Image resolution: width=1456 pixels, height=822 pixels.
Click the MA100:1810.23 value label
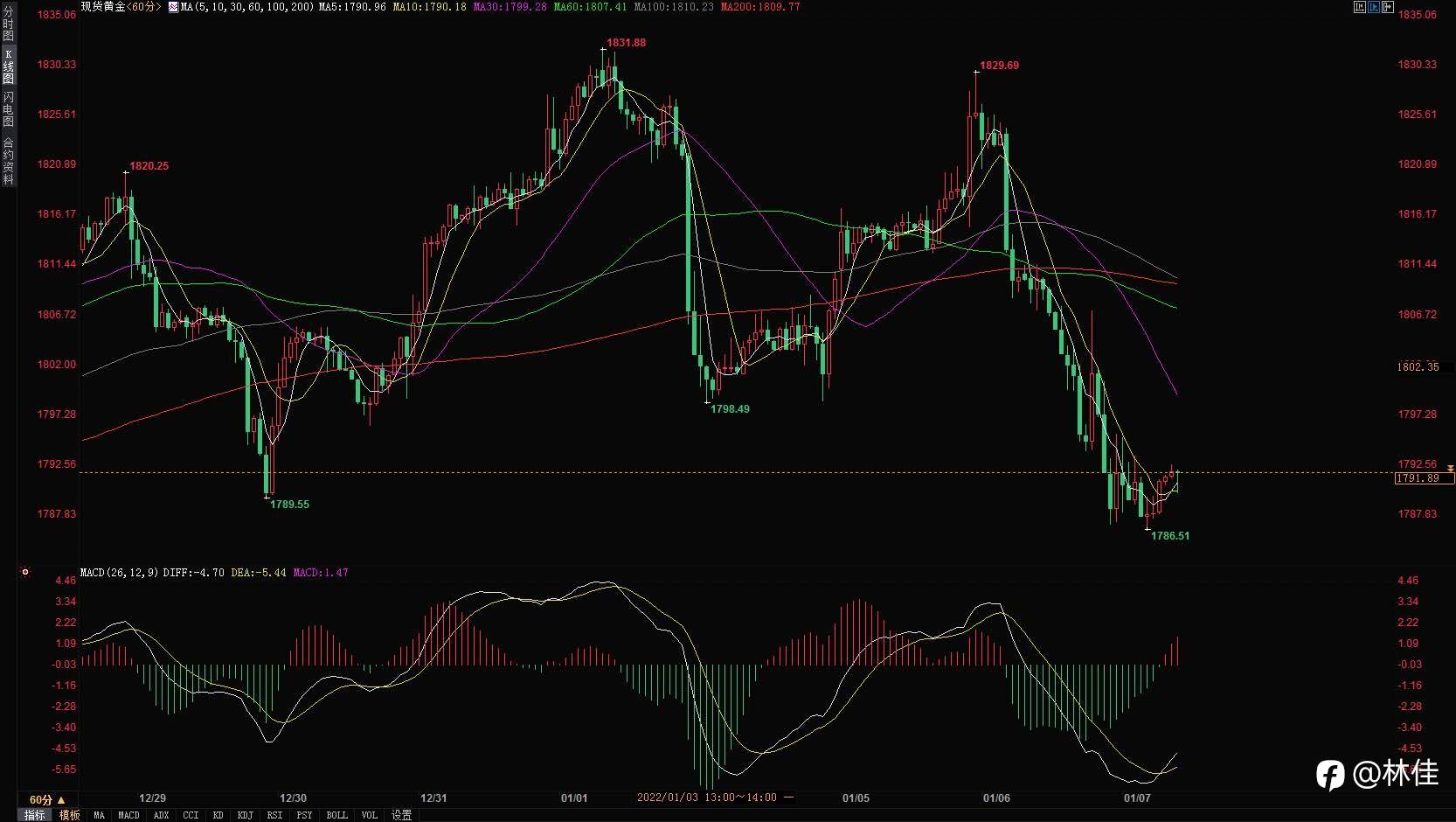click(x=673, y=7)
